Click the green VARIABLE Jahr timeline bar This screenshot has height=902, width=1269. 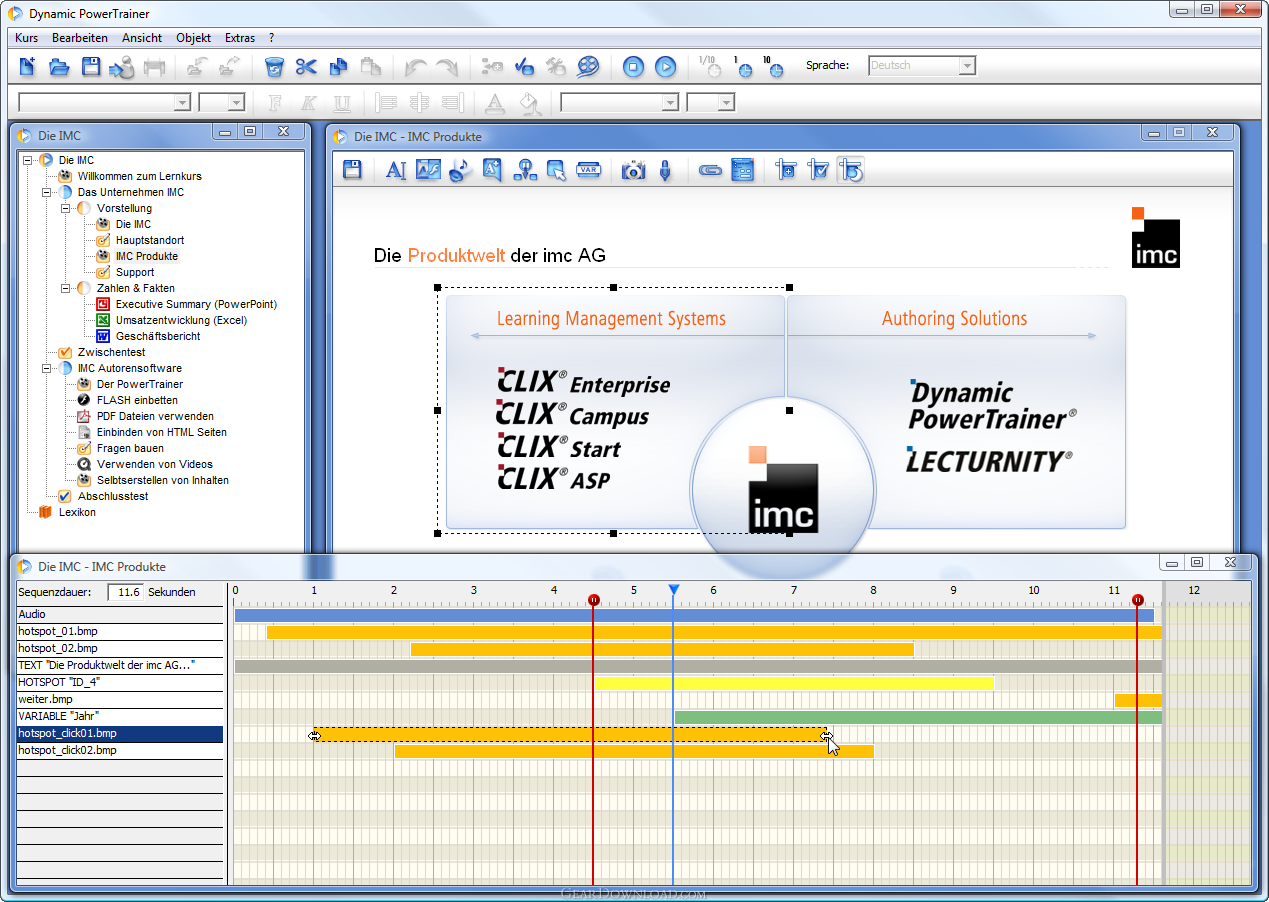[918, 717]
